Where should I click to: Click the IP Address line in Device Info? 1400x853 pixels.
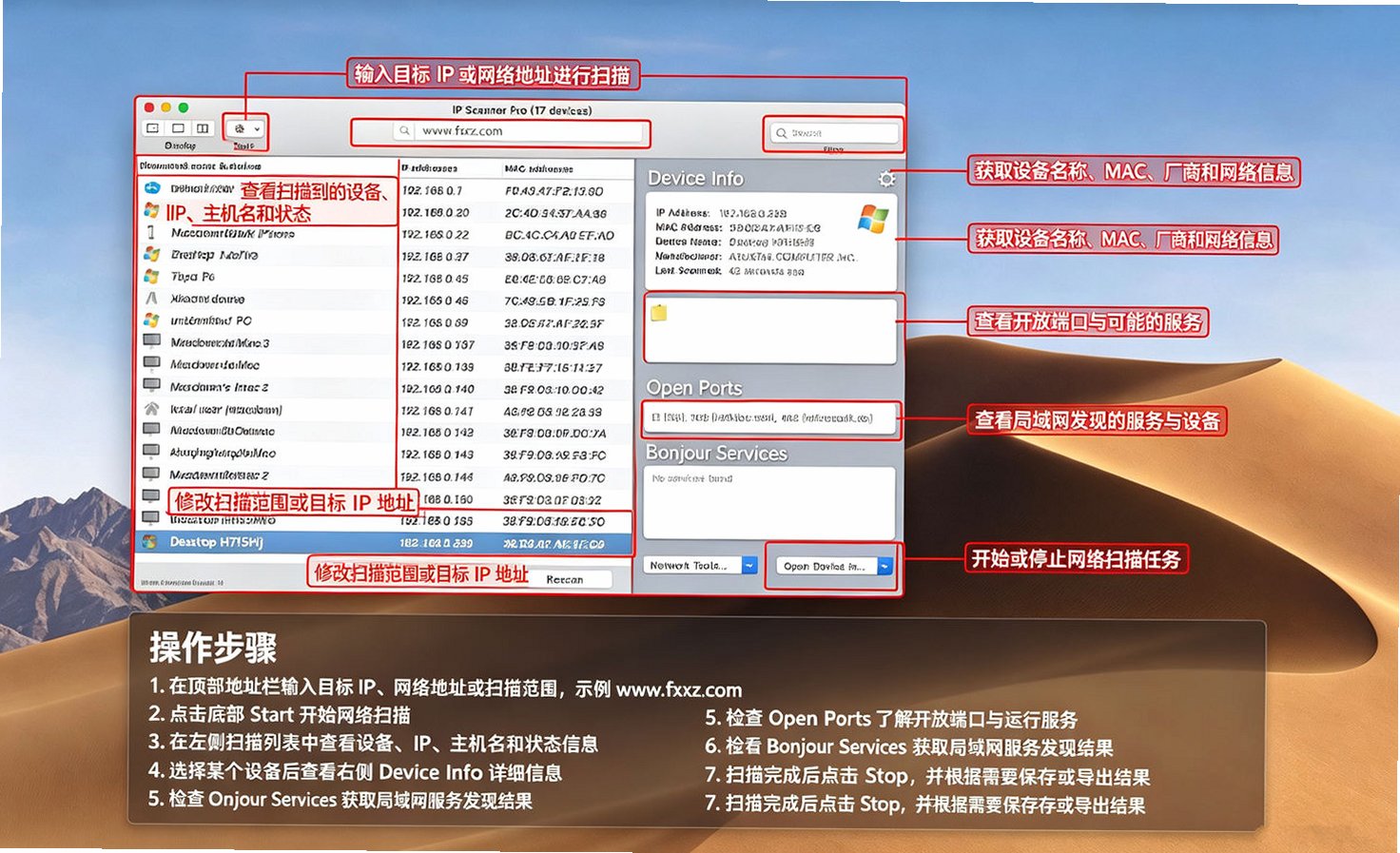[722, 213]
